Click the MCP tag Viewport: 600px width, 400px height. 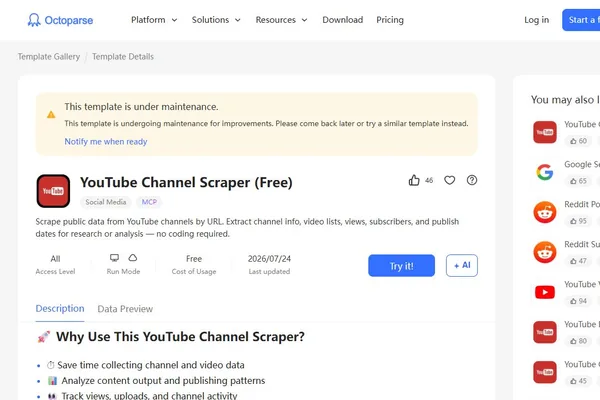pyautogui.click(x=149, y=202)
